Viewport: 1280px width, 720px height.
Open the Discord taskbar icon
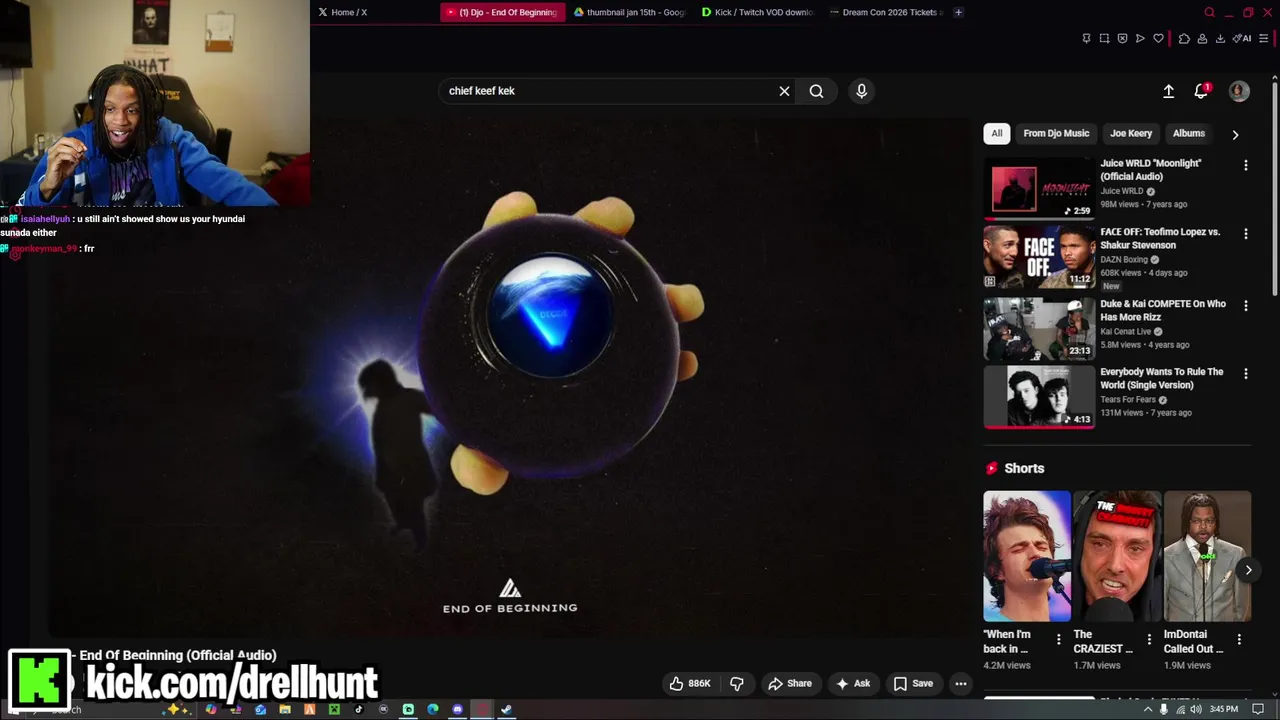[x=457, y=710]
